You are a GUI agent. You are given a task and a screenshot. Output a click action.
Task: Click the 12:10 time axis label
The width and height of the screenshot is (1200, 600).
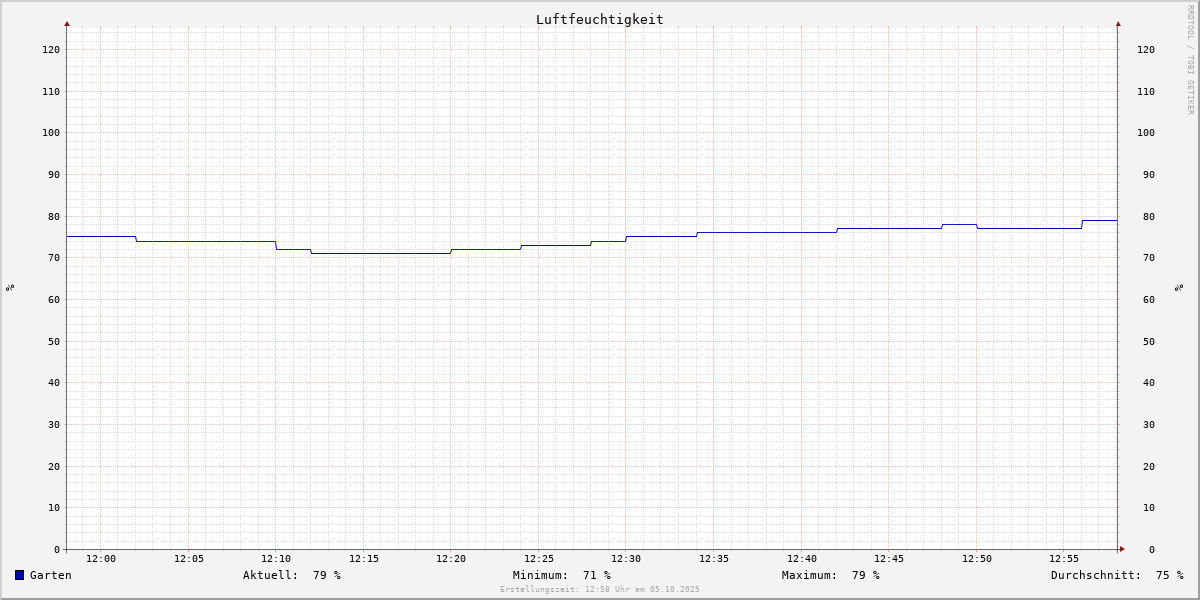click(x=276, y=559)
